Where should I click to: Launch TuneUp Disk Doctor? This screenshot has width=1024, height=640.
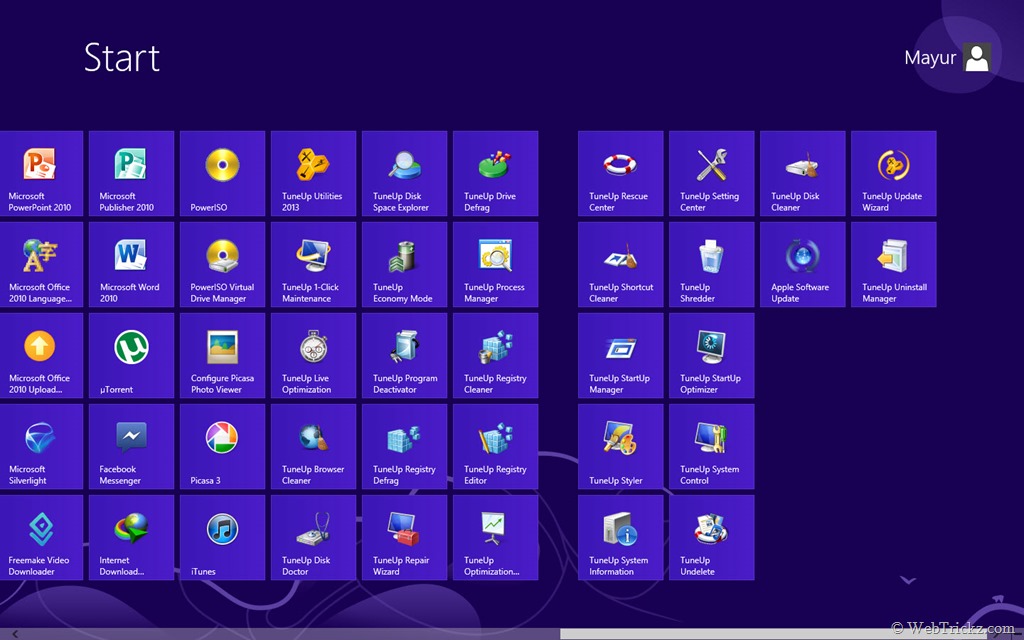pyautogui.click(x=313, y=537)
